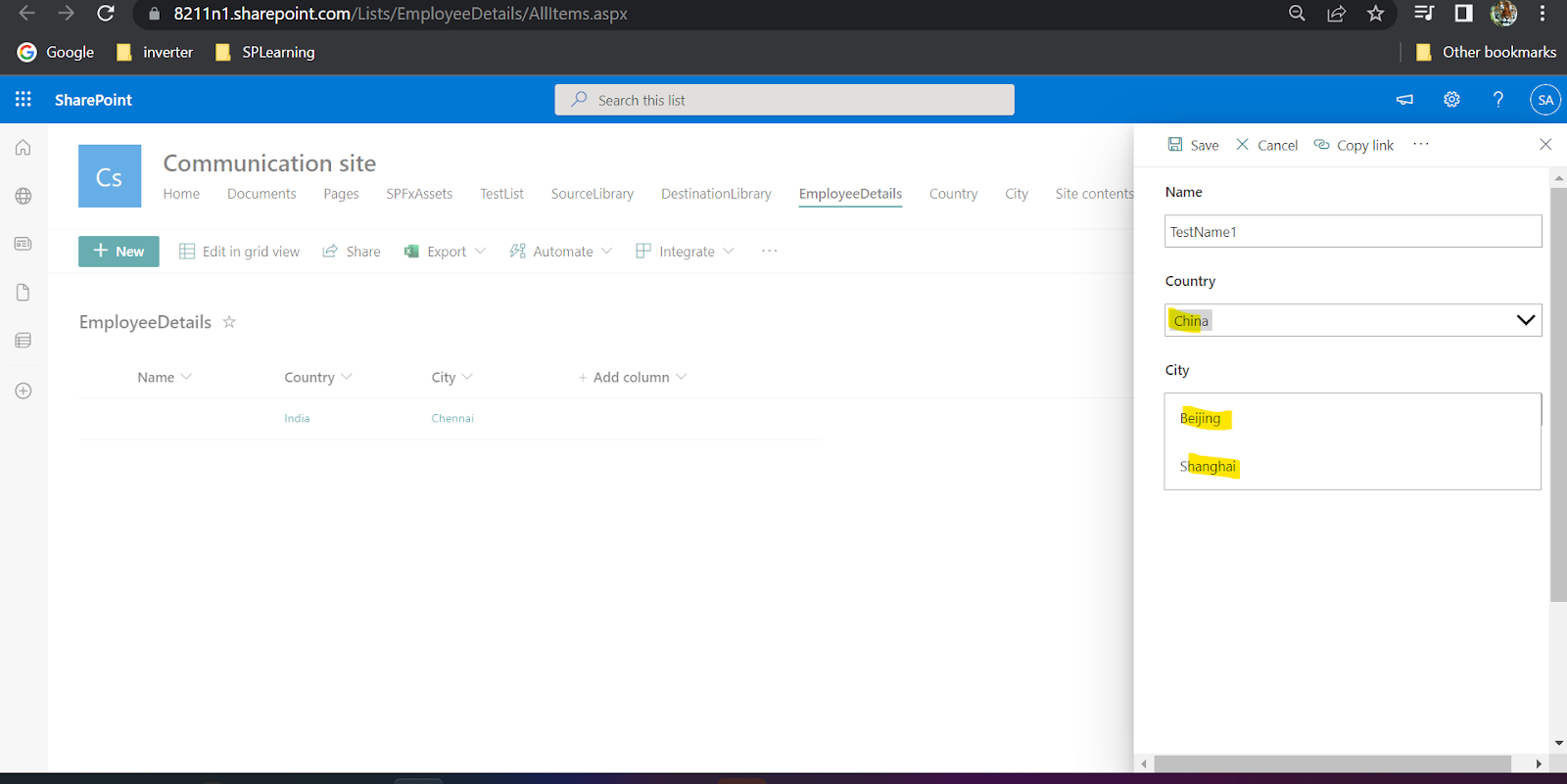Screen dimensions: 1567x784
Task: Open the Country dropdown showing China
Action: (x=1353, y=320)
